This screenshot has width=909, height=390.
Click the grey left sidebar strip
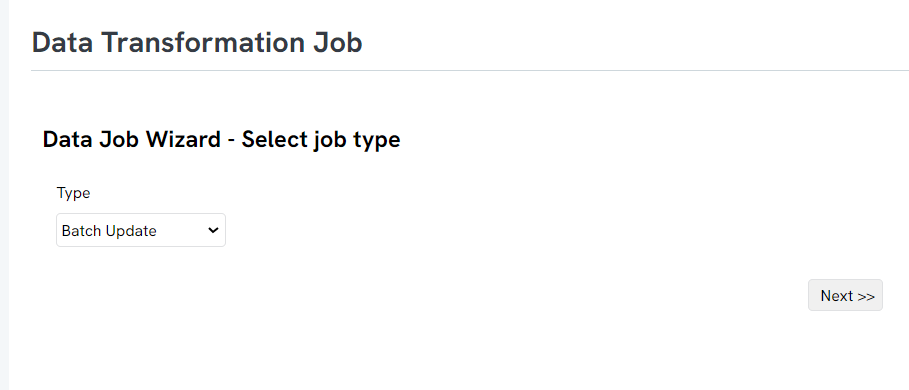[4, 195]
